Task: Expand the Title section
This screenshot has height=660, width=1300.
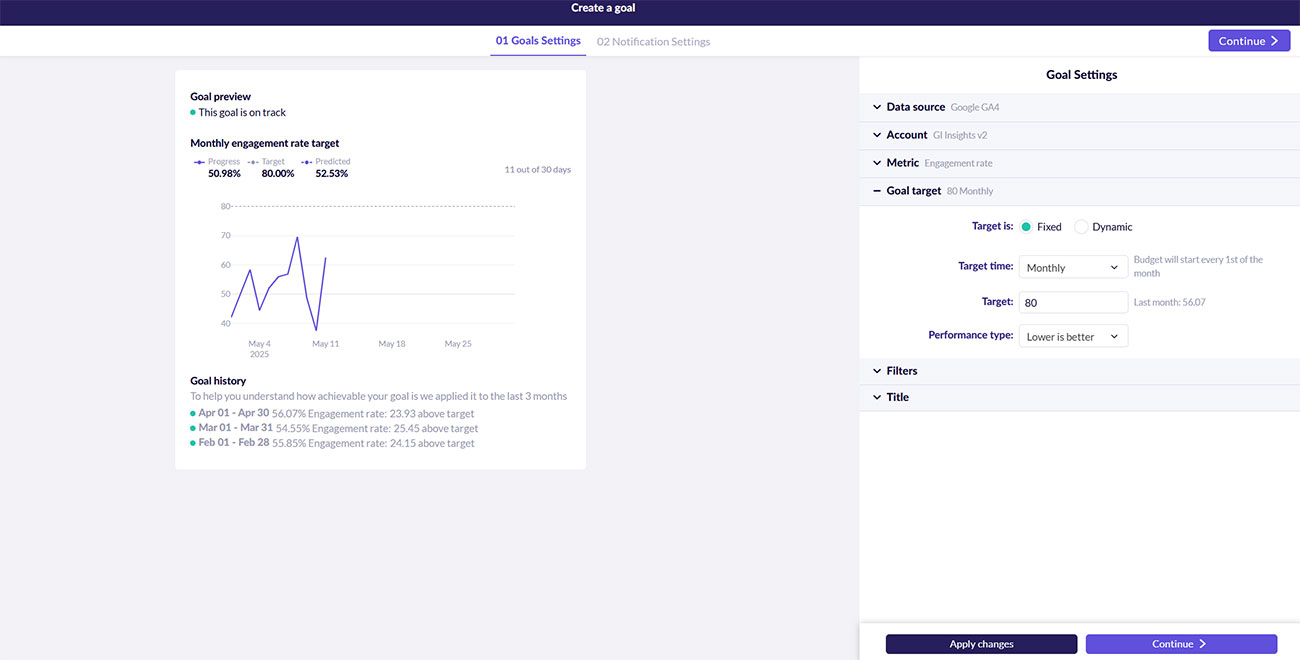Action: 1079,397
